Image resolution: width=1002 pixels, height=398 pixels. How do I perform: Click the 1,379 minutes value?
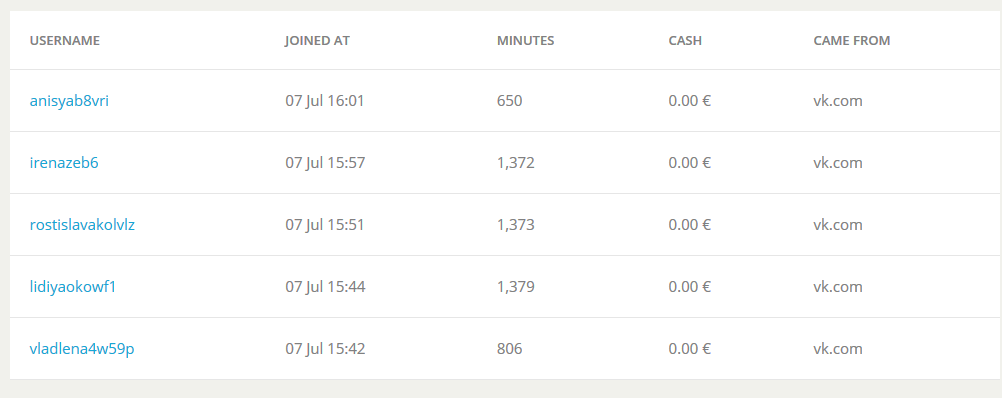(515, 287)
